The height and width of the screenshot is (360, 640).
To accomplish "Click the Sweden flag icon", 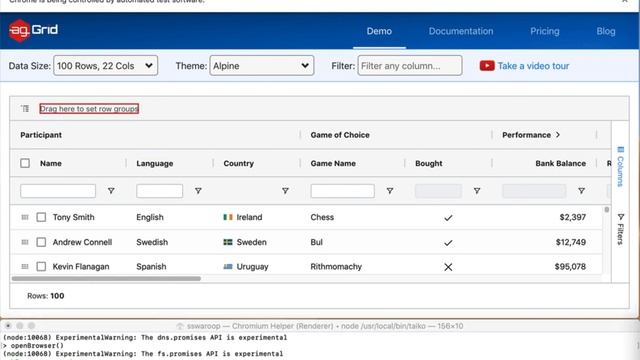I will (228, 242).
